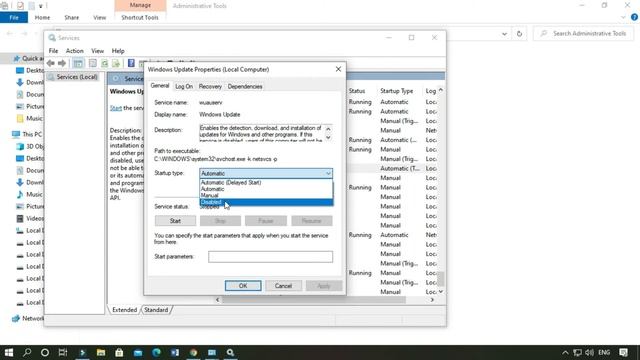
Task: Click the Start parameters input field
Action: [270, 256]
